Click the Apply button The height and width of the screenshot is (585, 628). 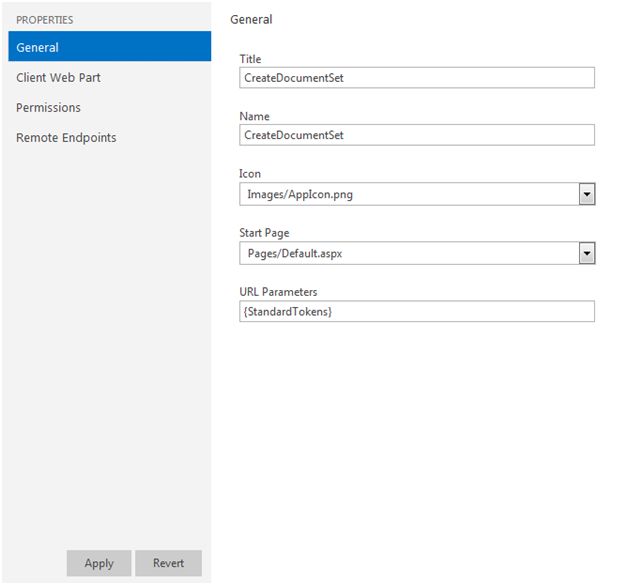click(99, 563)
